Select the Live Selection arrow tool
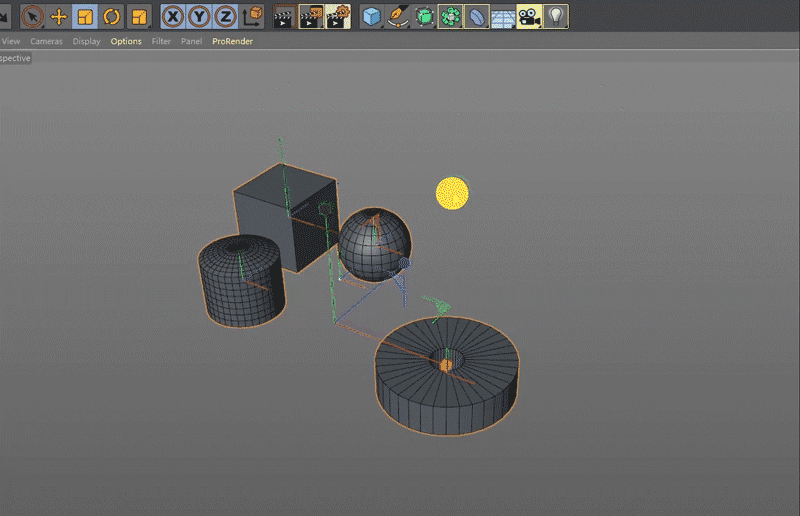This screenshot has width=800, height=516. click(32, 17)
